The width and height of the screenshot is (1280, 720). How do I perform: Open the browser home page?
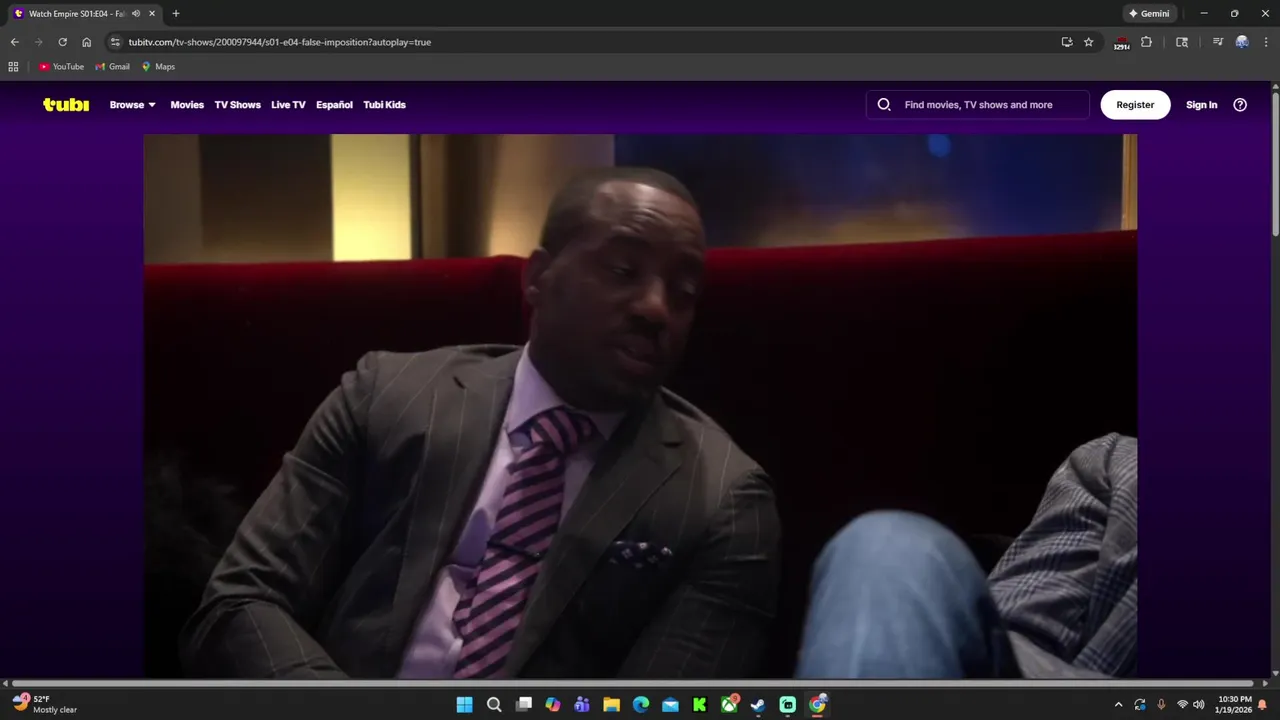pyautogui.click(x=86, y=42)
